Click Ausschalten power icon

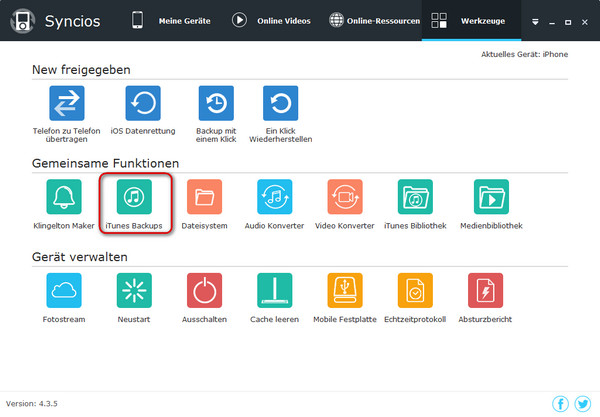tap(204, 290)
